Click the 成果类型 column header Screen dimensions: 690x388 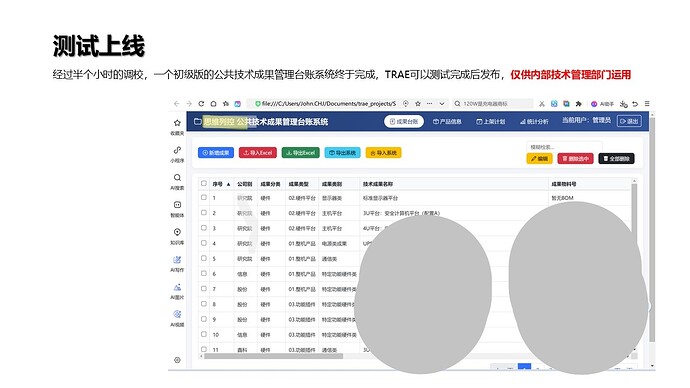click(x=298, y=184)
